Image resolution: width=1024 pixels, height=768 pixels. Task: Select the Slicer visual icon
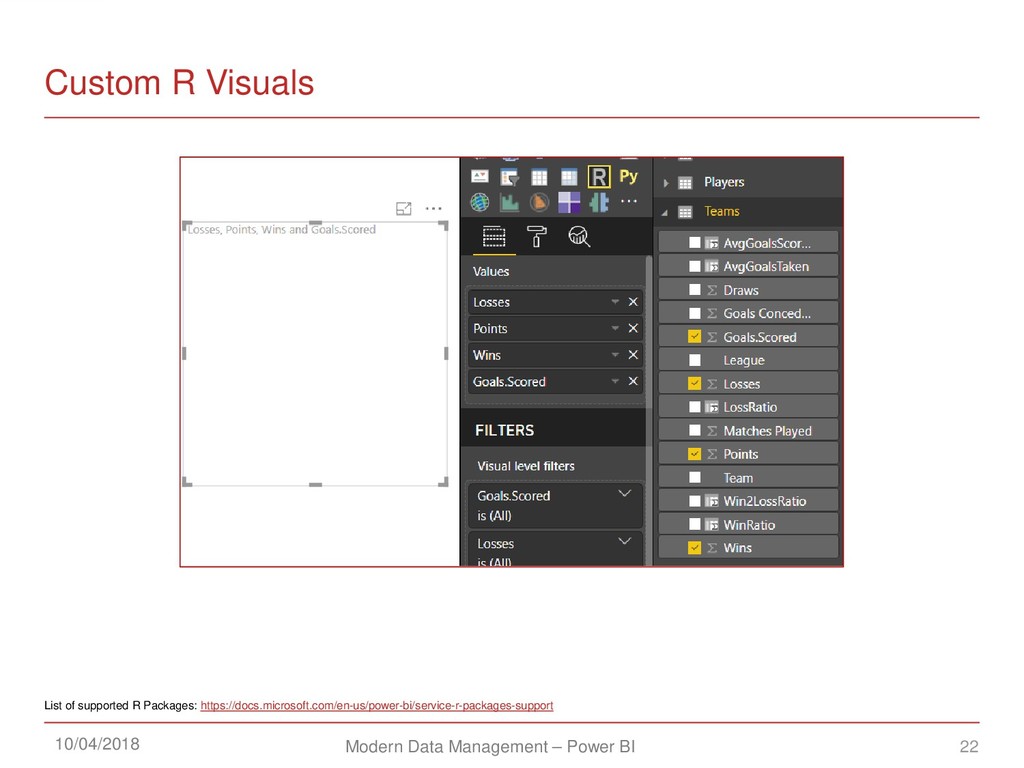(x=509, y=176)
